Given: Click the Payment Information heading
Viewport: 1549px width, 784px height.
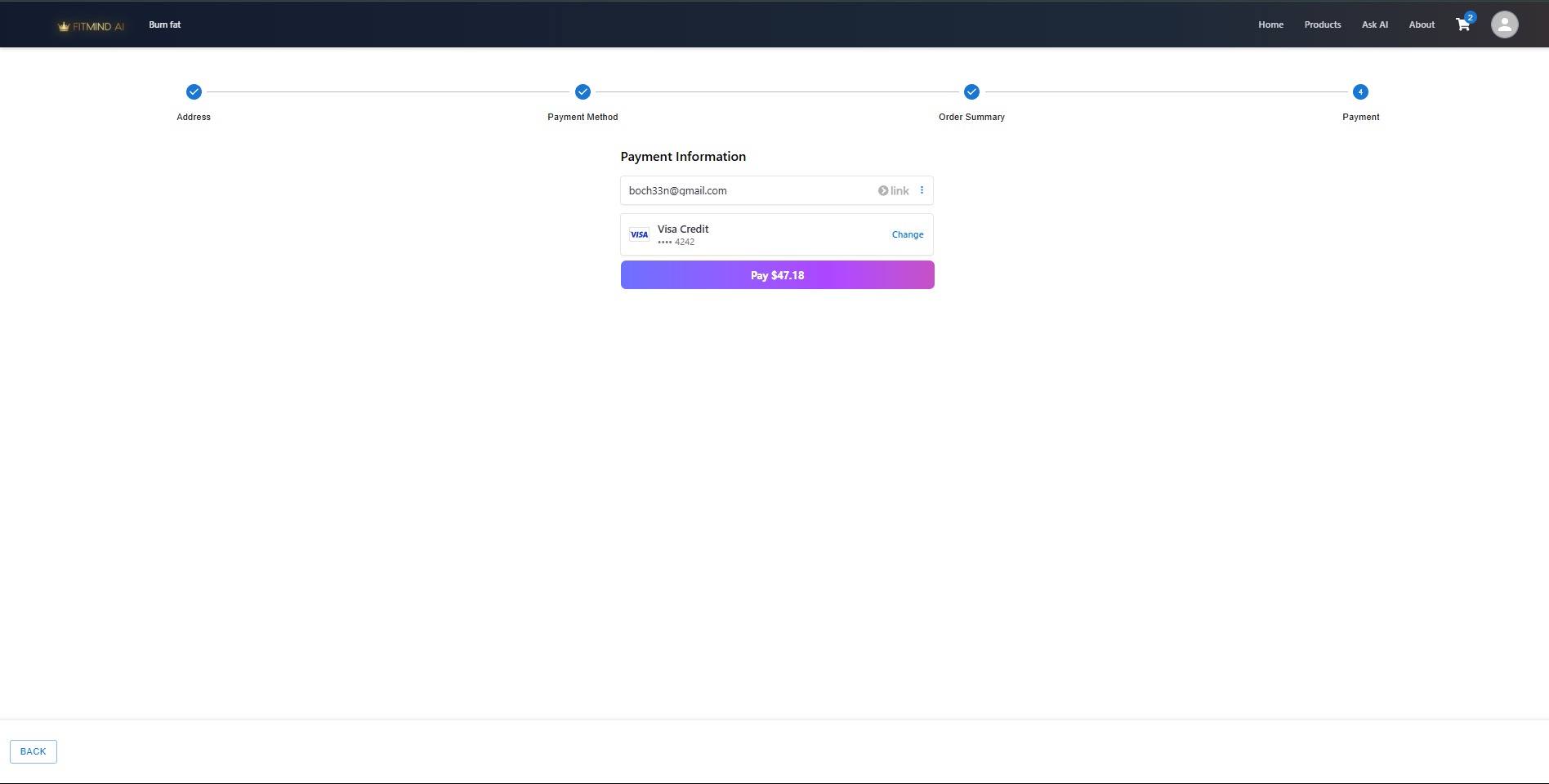Looking at the screenshot, I should tap(683, 157).
